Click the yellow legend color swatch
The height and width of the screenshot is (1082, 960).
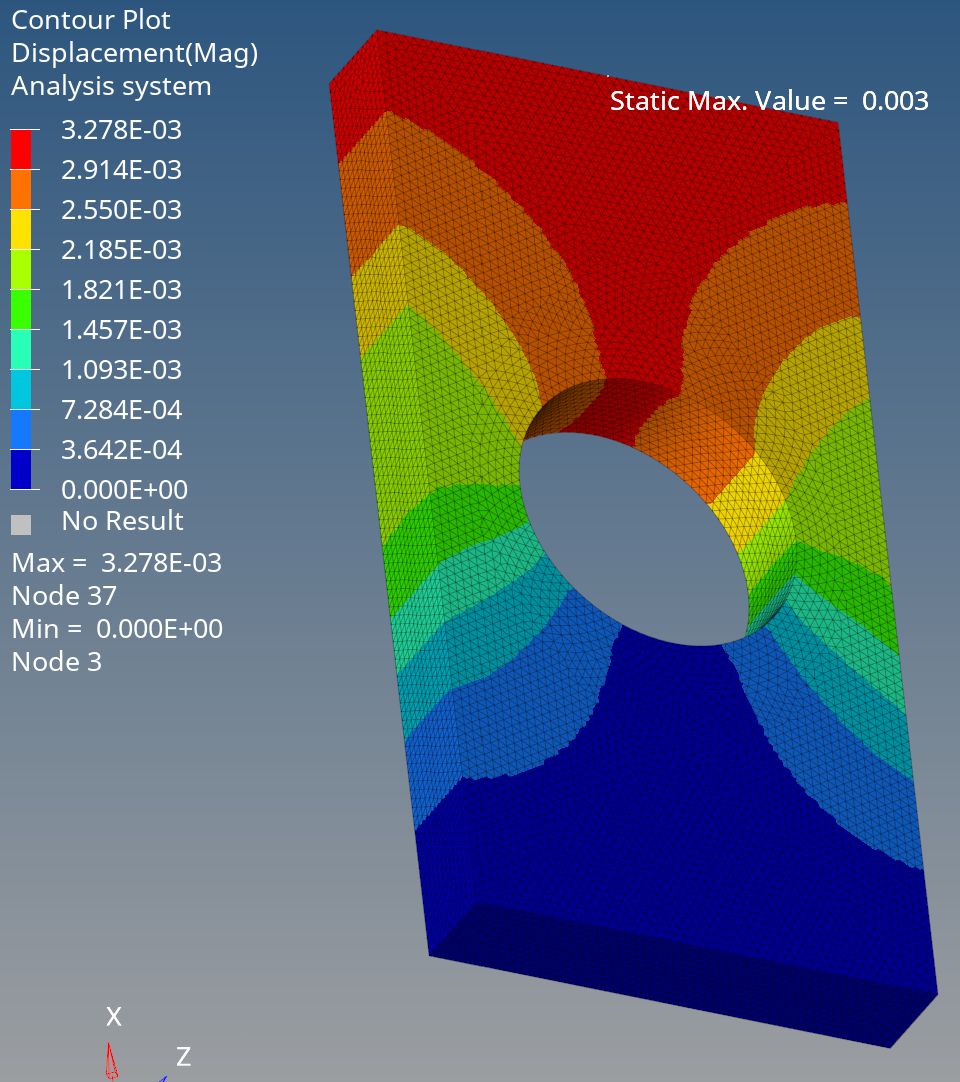coord(21,229)
